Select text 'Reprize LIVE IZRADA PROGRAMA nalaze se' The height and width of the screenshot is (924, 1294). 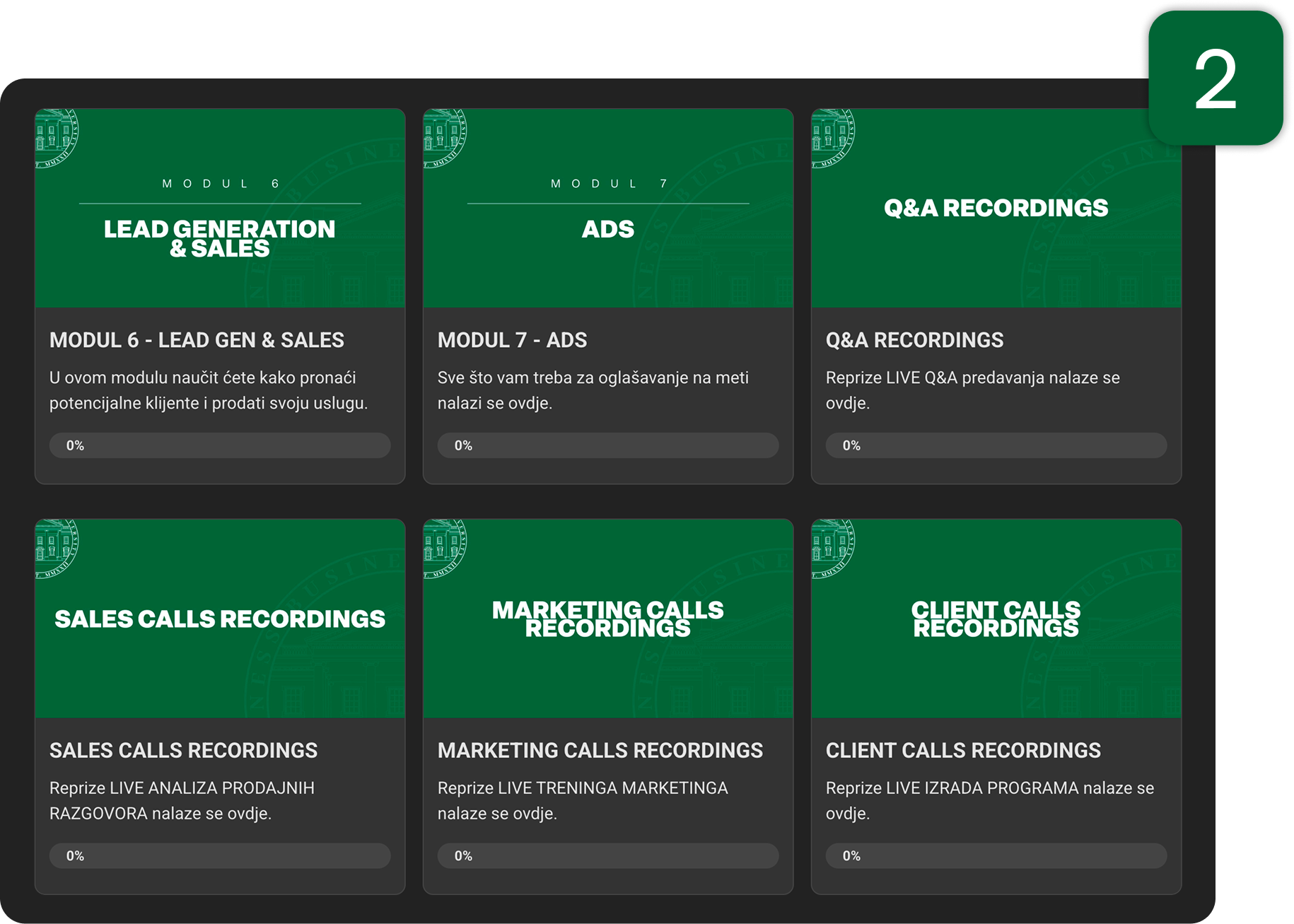tap(990, 788)
